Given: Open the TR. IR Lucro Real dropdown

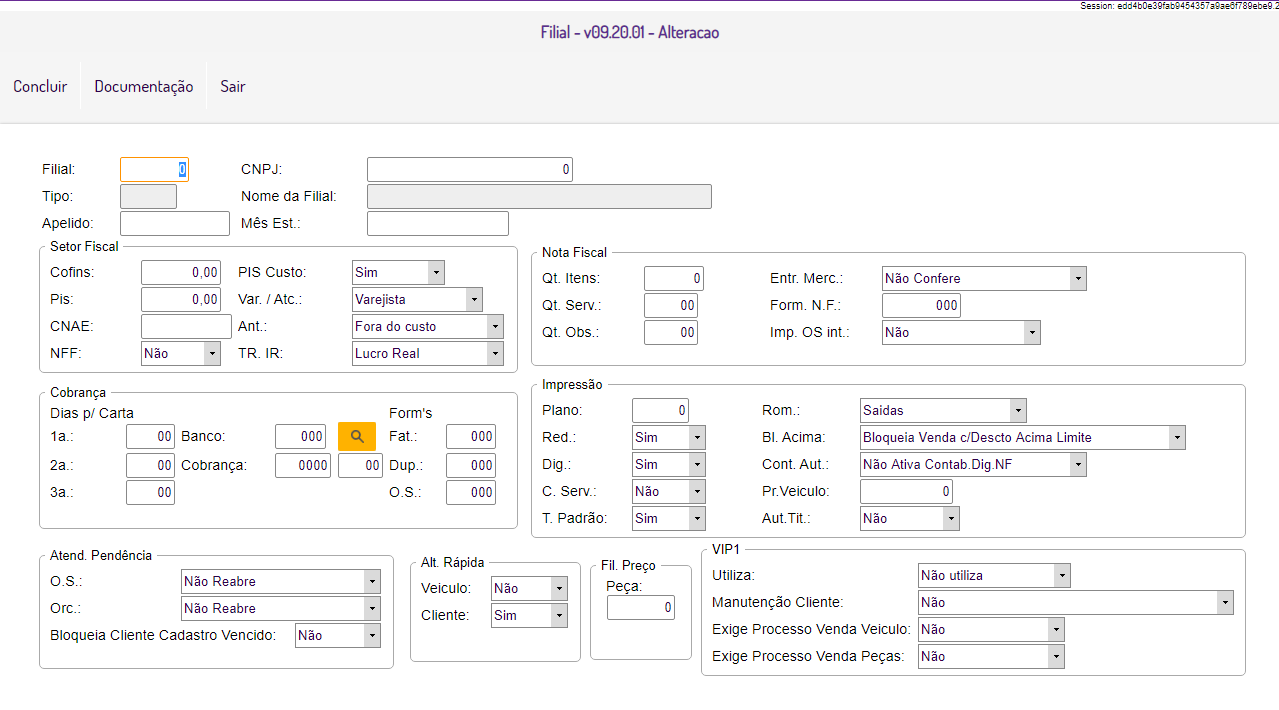Looking at the screenshot, I should (428, 353).
